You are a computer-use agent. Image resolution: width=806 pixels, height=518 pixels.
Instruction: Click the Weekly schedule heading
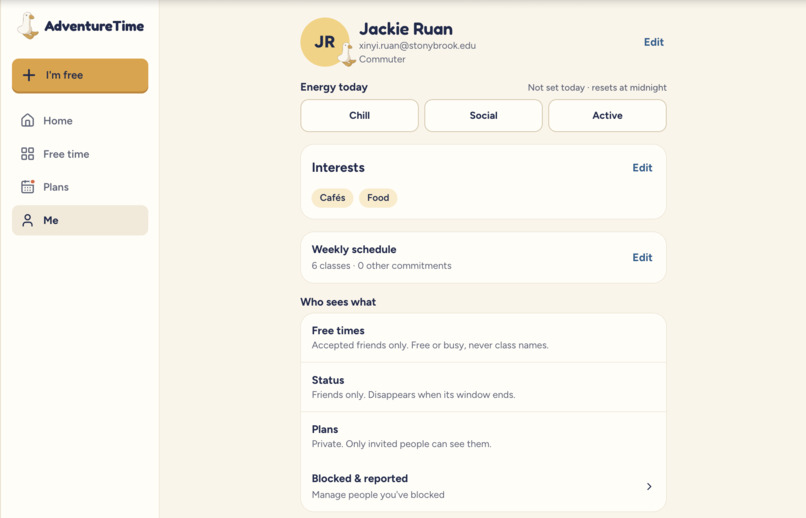(354, 249)
